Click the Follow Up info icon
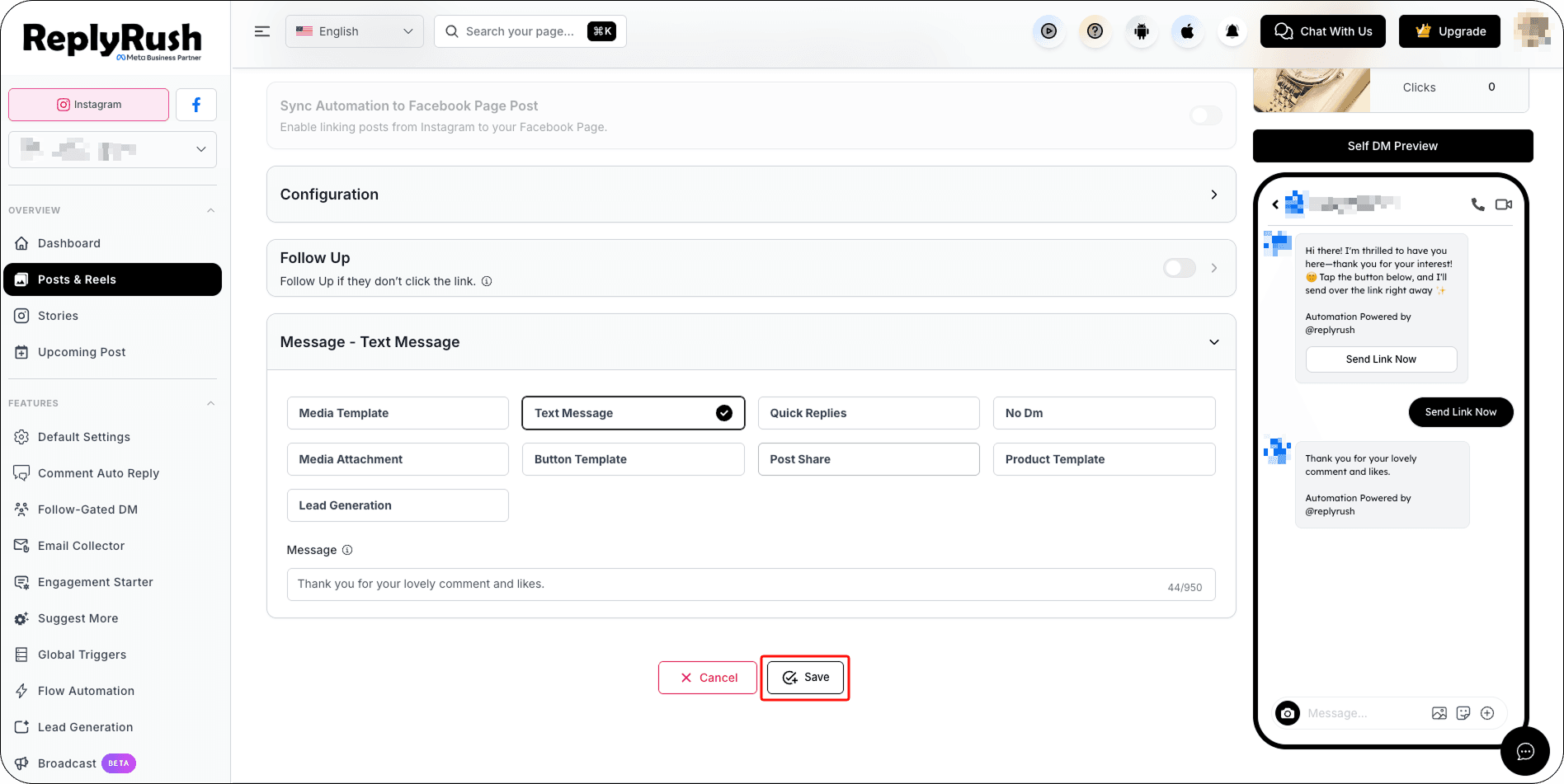Viewport: 1564px width, 784px height. pyautogui.click(x=487, y=281)
